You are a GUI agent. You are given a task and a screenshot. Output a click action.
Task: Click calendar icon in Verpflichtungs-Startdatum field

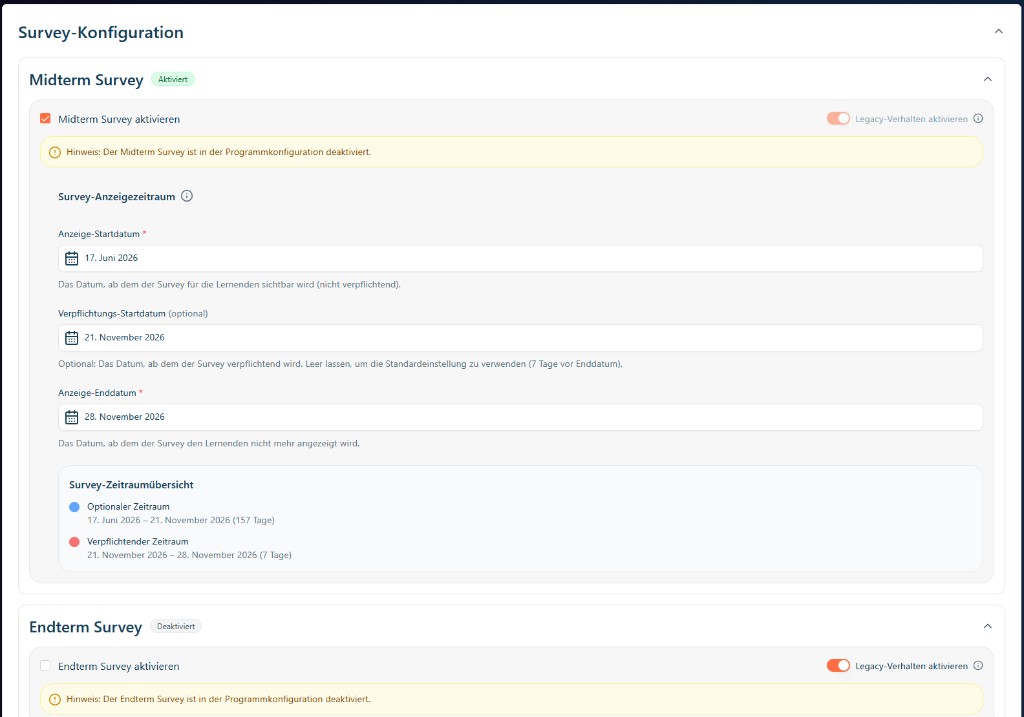pyautogui.click(x=72, y=338)
